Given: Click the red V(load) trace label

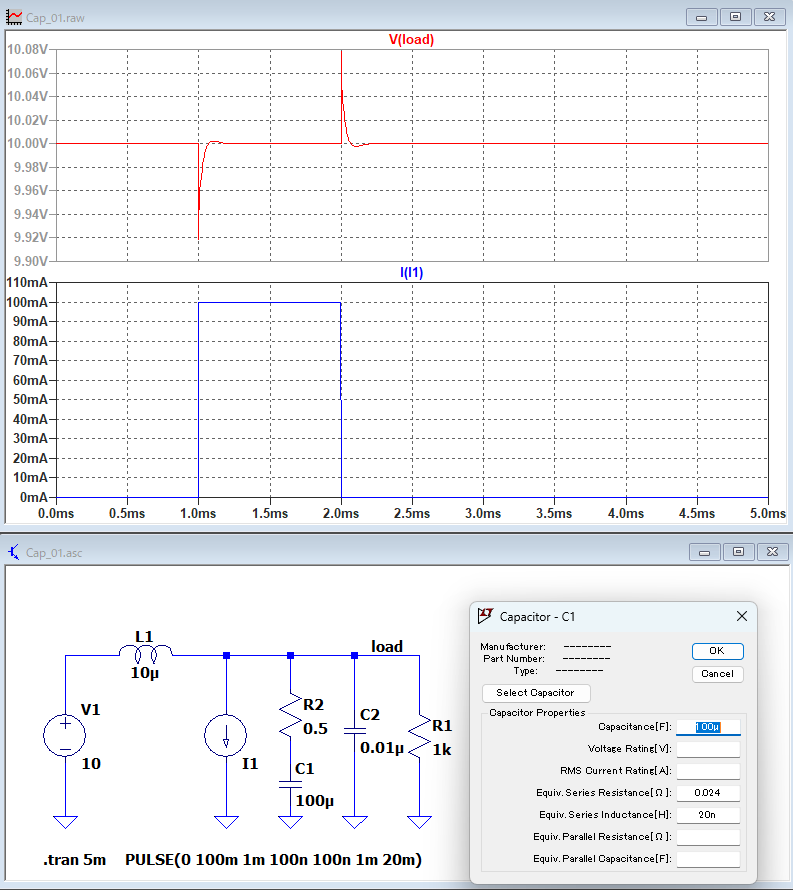Looking at the screenshot, I should (411, 40).
